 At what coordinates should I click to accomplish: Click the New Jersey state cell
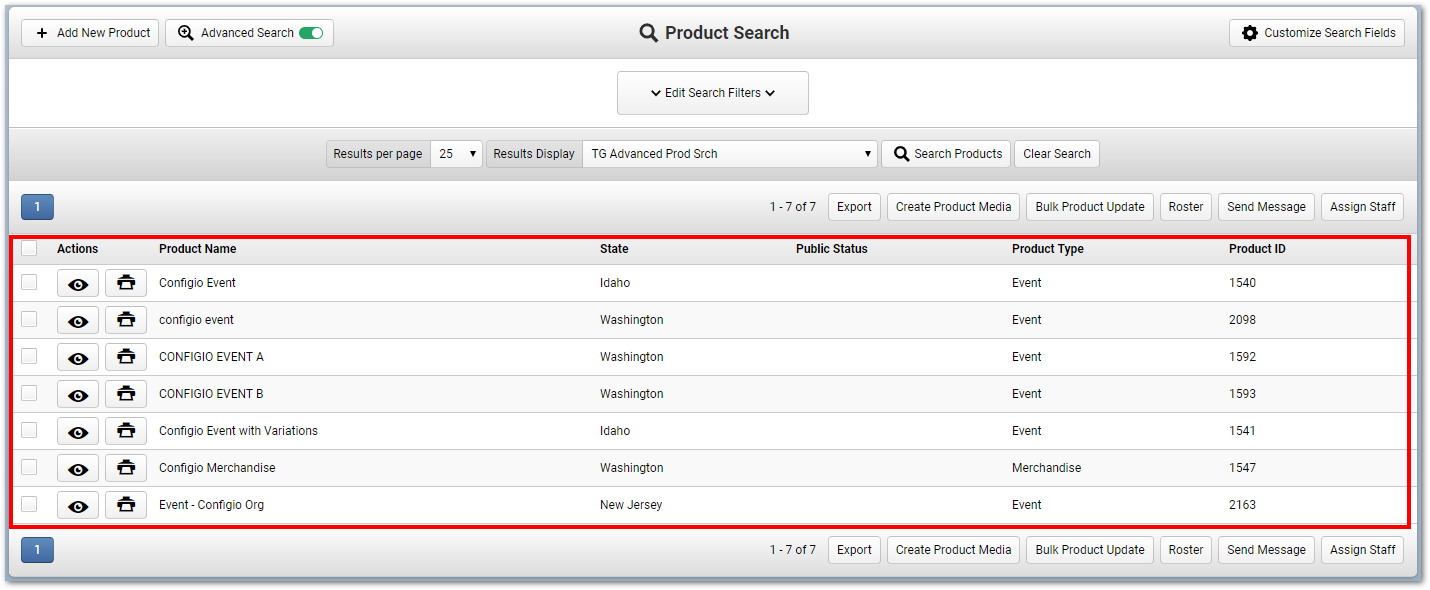pos(631,505)
